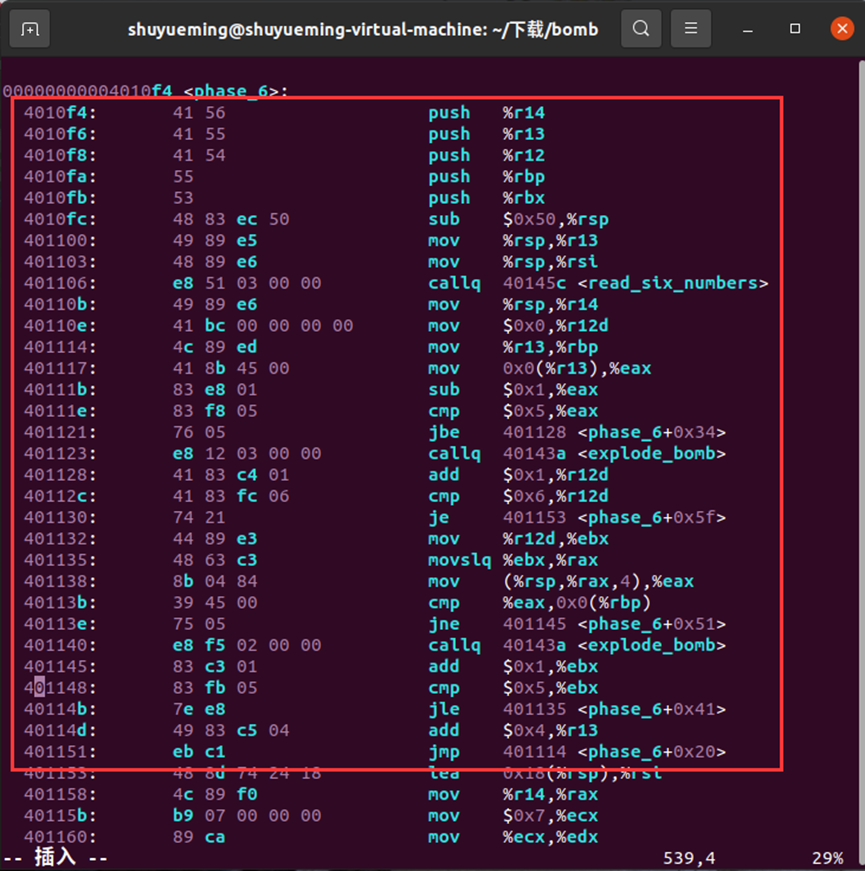Open the terminal search tool
The width and height of the screenshot is (865, 871).
(641, 29)
